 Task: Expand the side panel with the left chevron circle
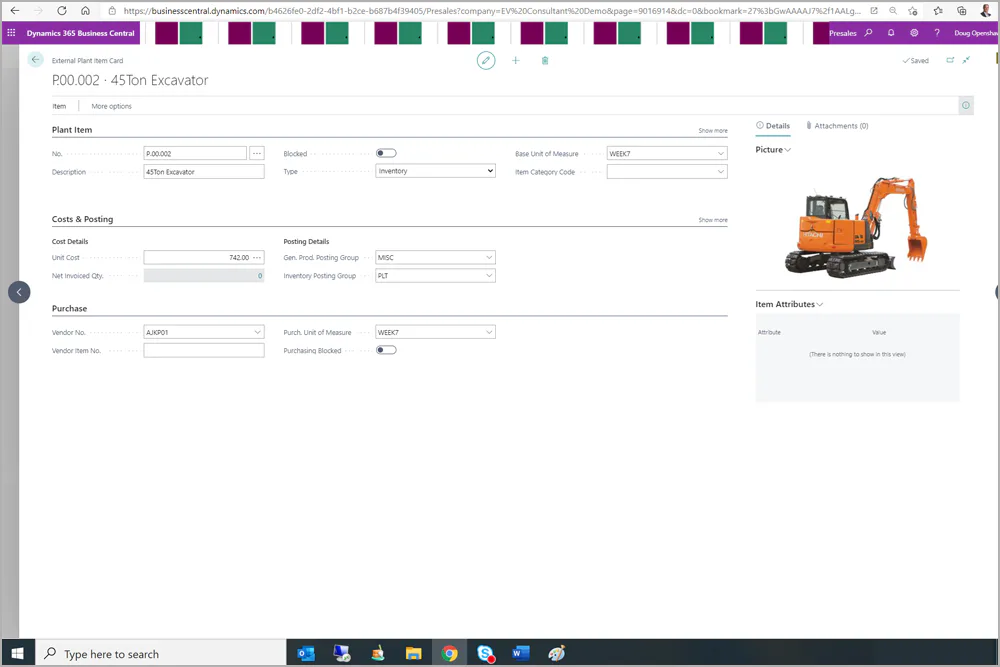(19, 292)
